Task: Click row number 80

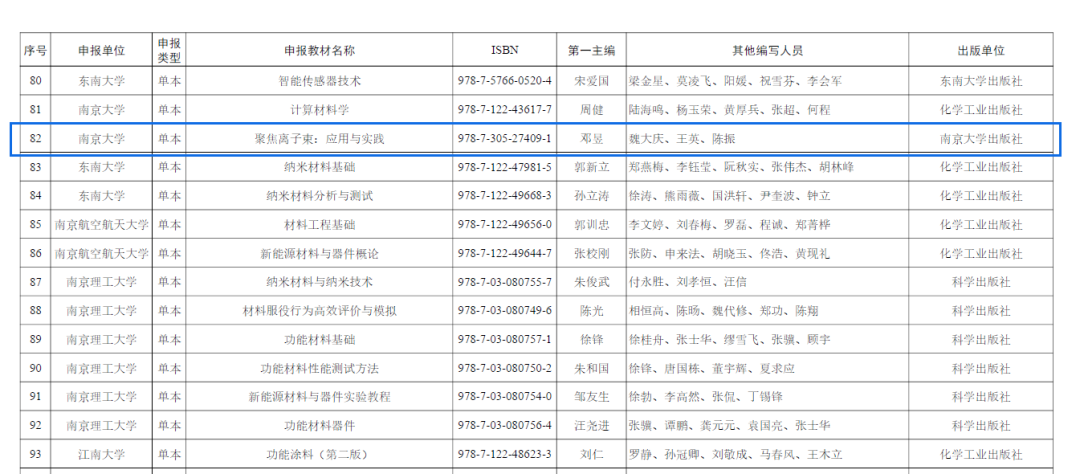Action: point(35,81)
